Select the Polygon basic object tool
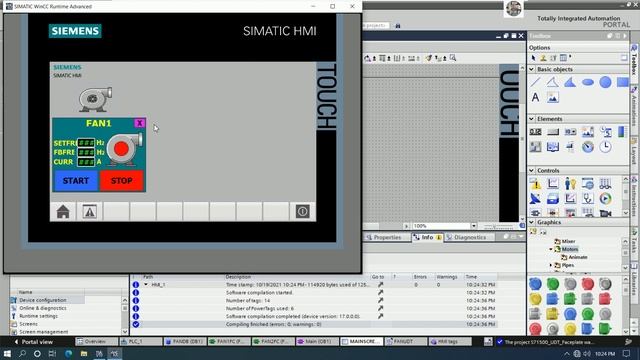This screenshot has height=360, width=640. coord(570,82)
